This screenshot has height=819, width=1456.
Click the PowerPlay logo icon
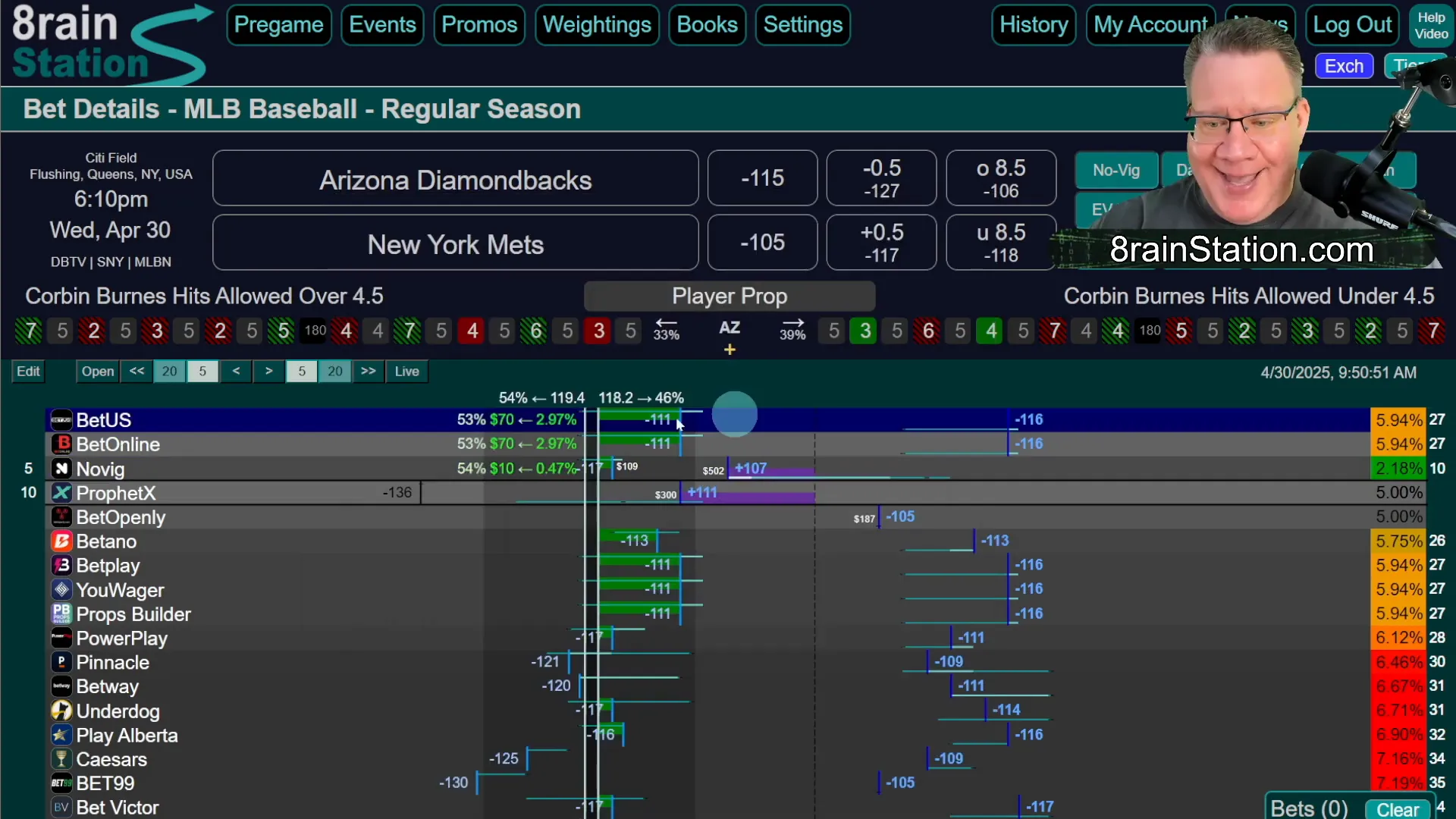61,639
